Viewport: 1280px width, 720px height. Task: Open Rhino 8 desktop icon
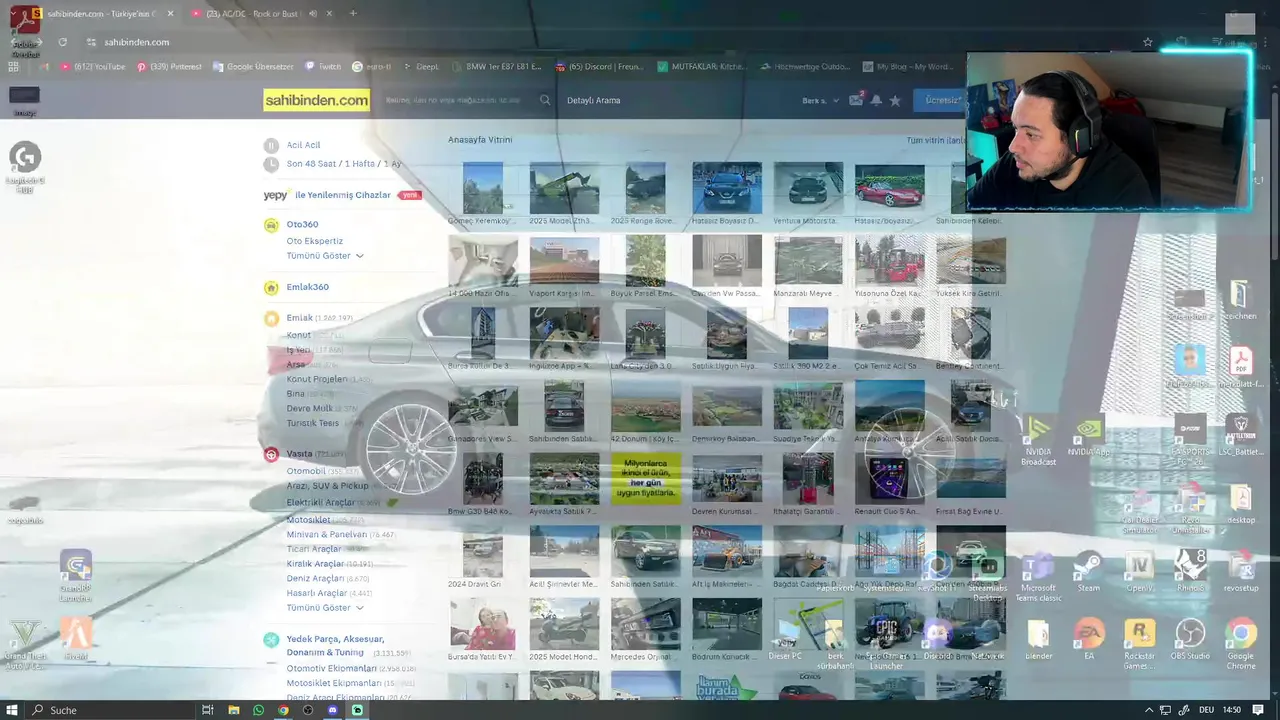pyautogui.click(x=1190, y=572)
